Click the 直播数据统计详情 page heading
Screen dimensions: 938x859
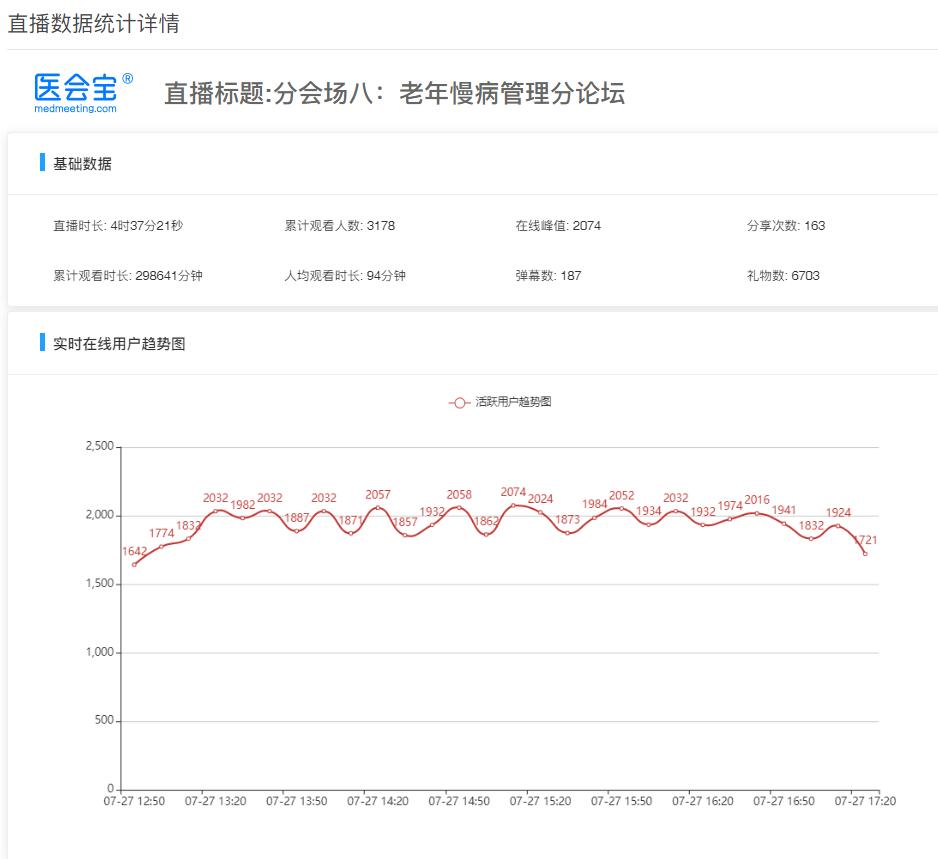point(93,23)
